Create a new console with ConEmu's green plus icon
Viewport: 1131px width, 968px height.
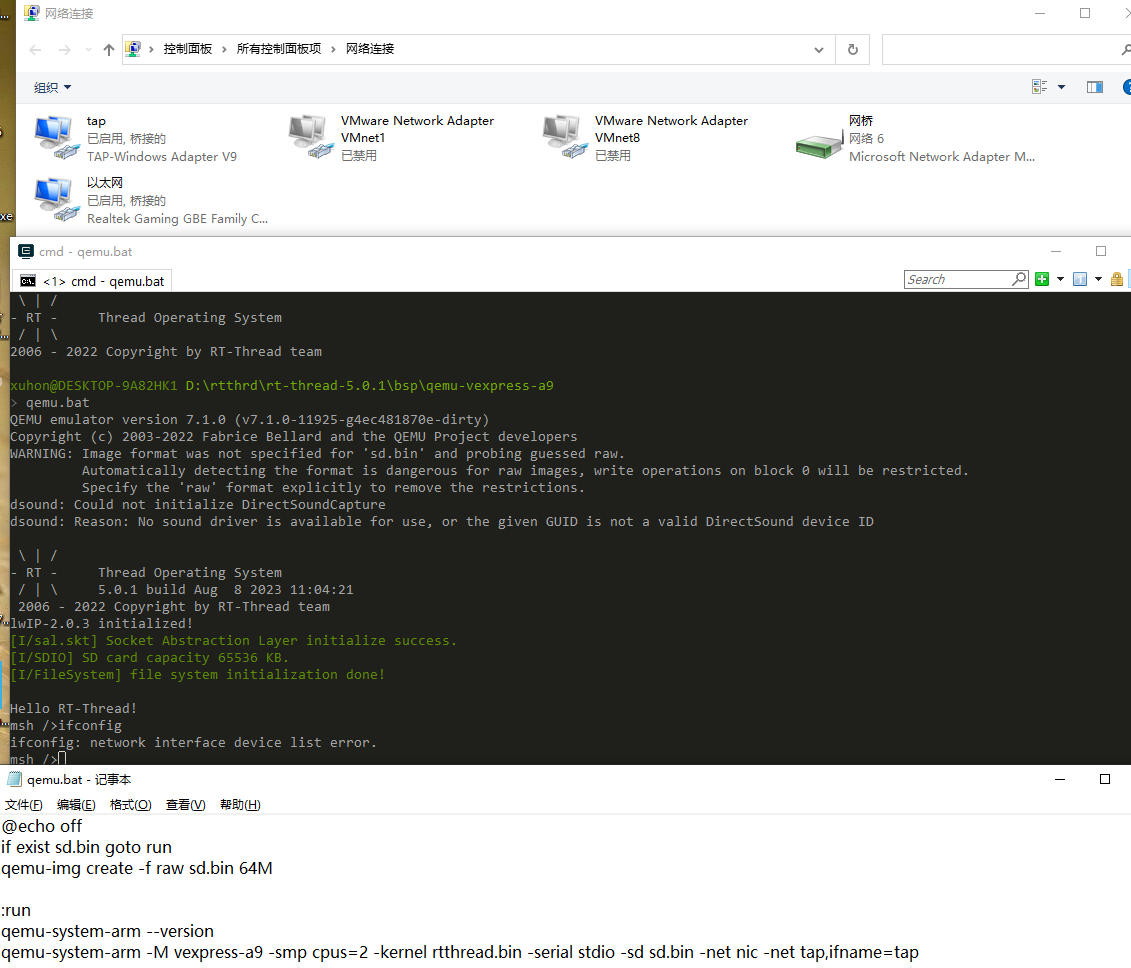tap(1042, 279)
